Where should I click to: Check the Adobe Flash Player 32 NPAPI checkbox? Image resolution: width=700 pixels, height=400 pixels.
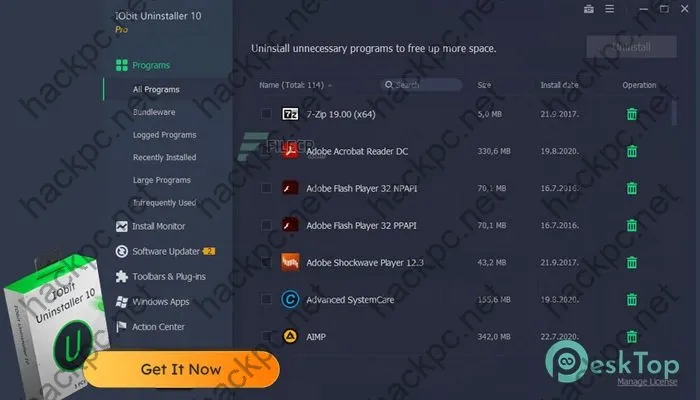pyautogui.click(x=266, y=188)
